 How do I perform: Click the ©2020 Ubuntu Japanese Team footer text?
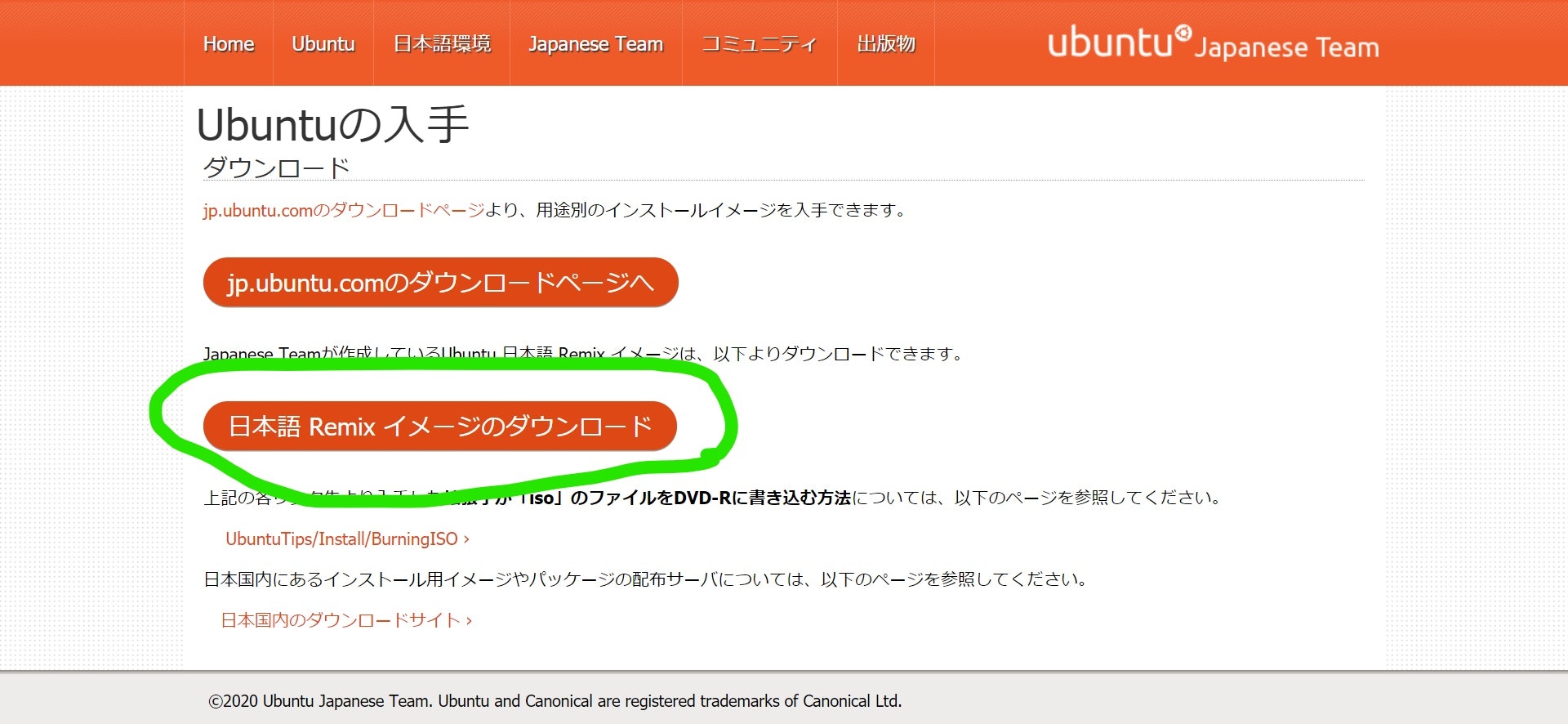(x=555, y=701)
